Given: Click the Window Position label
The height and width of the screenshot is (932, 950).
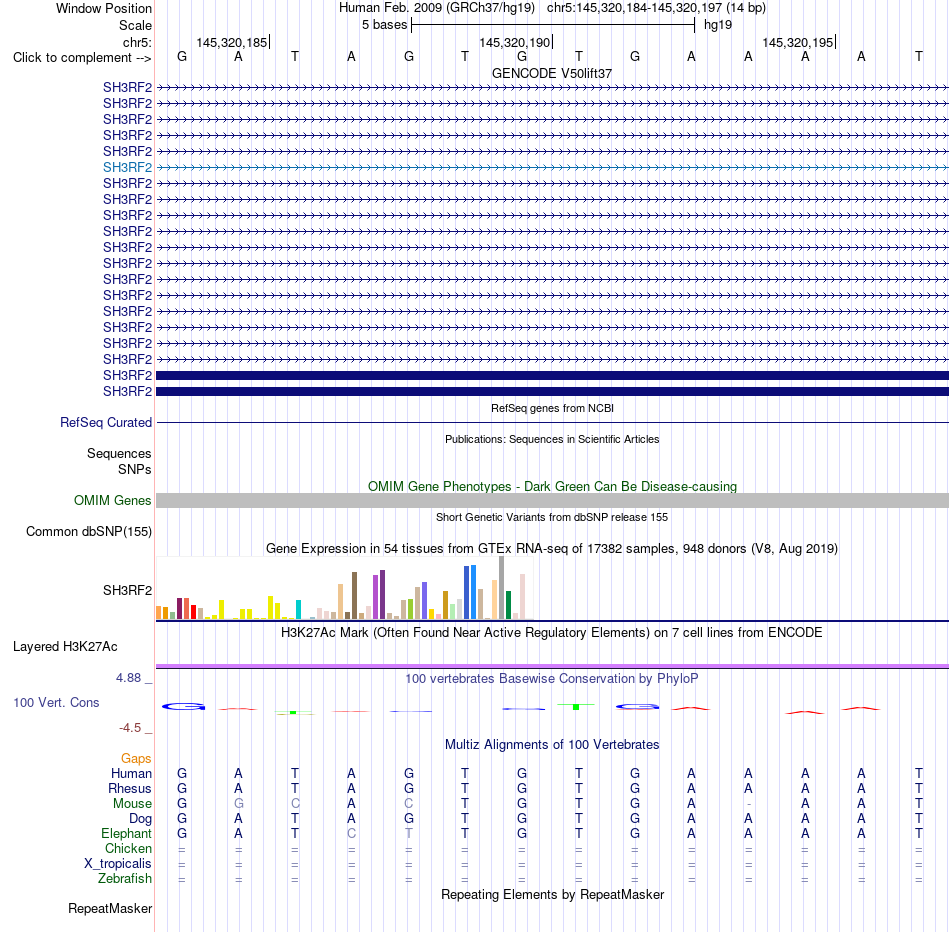Looking at the screenshot, I should (x=104, y=8).
